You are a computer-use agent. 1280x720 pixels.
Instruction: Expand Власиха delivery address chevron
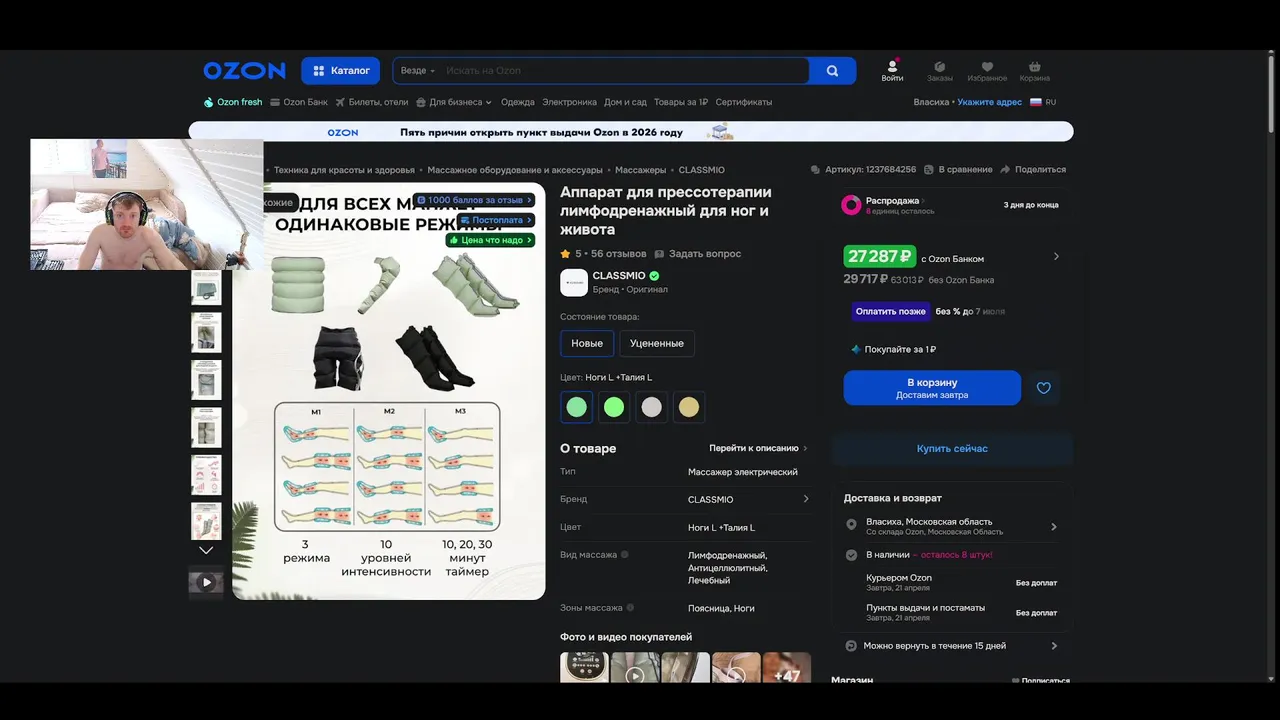(1054, 527)
